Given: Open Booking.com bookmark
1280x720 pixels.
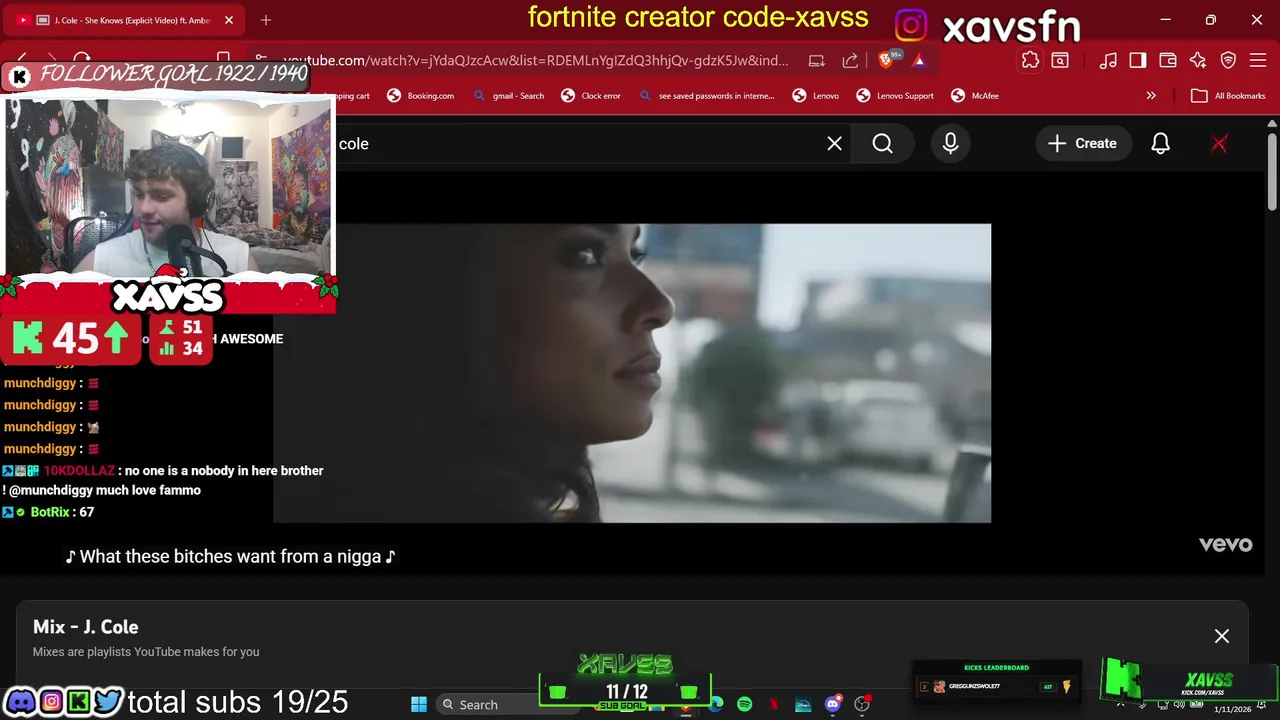Looking at the screenshot, I should tap(420, 96).
